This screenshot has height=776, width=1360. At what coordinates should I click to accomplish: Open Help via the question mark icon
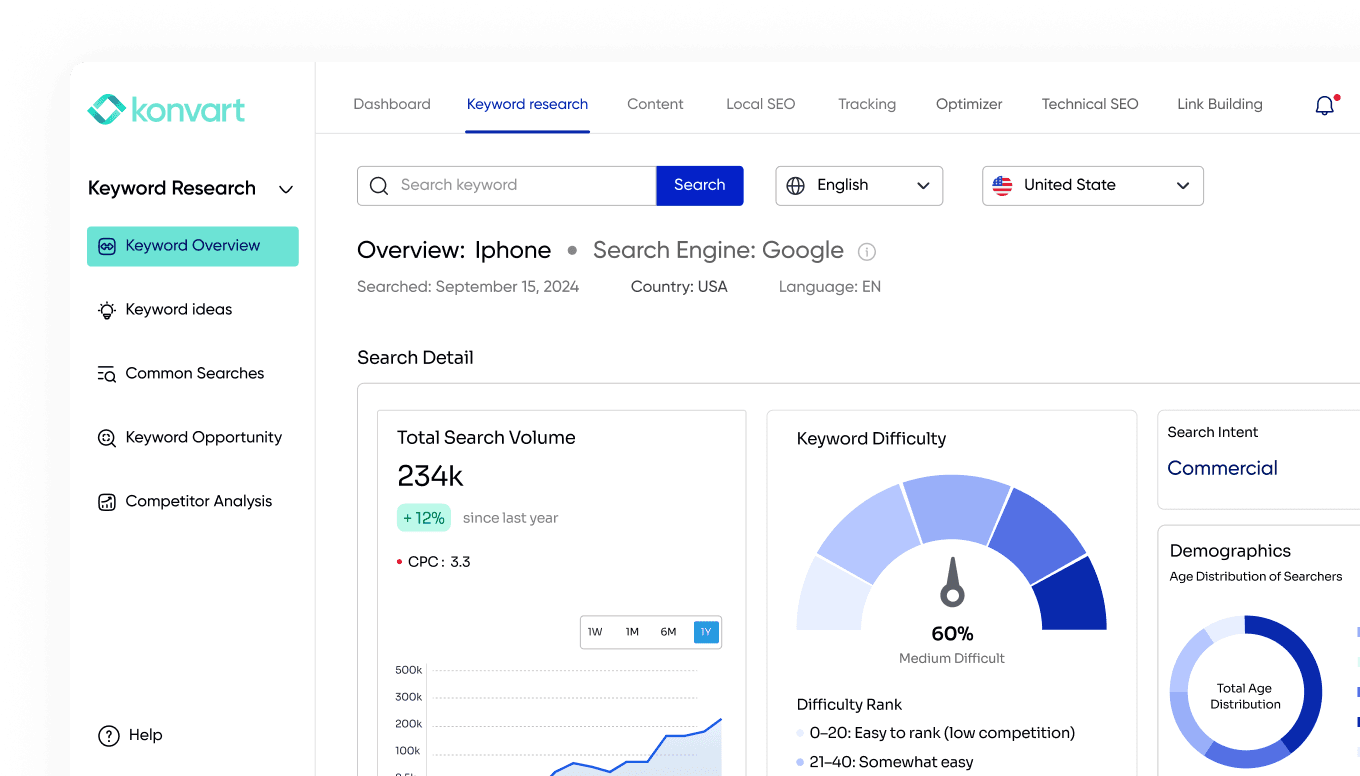point(107,735)
